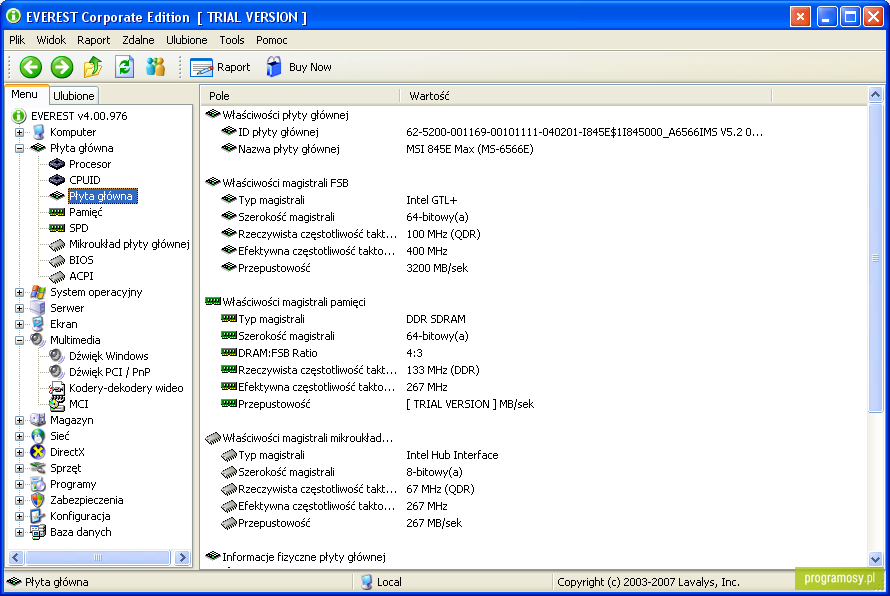Select the Sieć network icon
This screenshot has height=596, width=890.
38,436
